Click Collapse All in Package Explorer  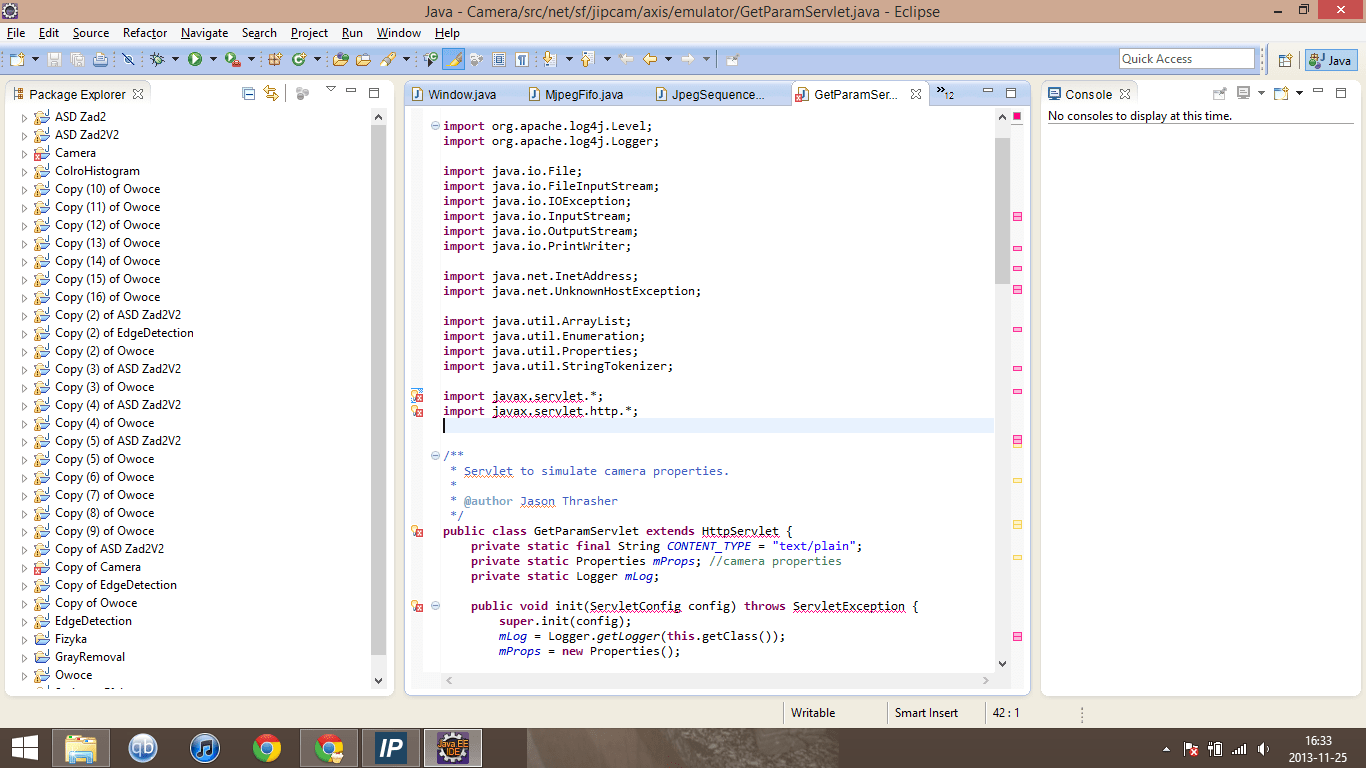pyautogui.click(x=249, y=92)
